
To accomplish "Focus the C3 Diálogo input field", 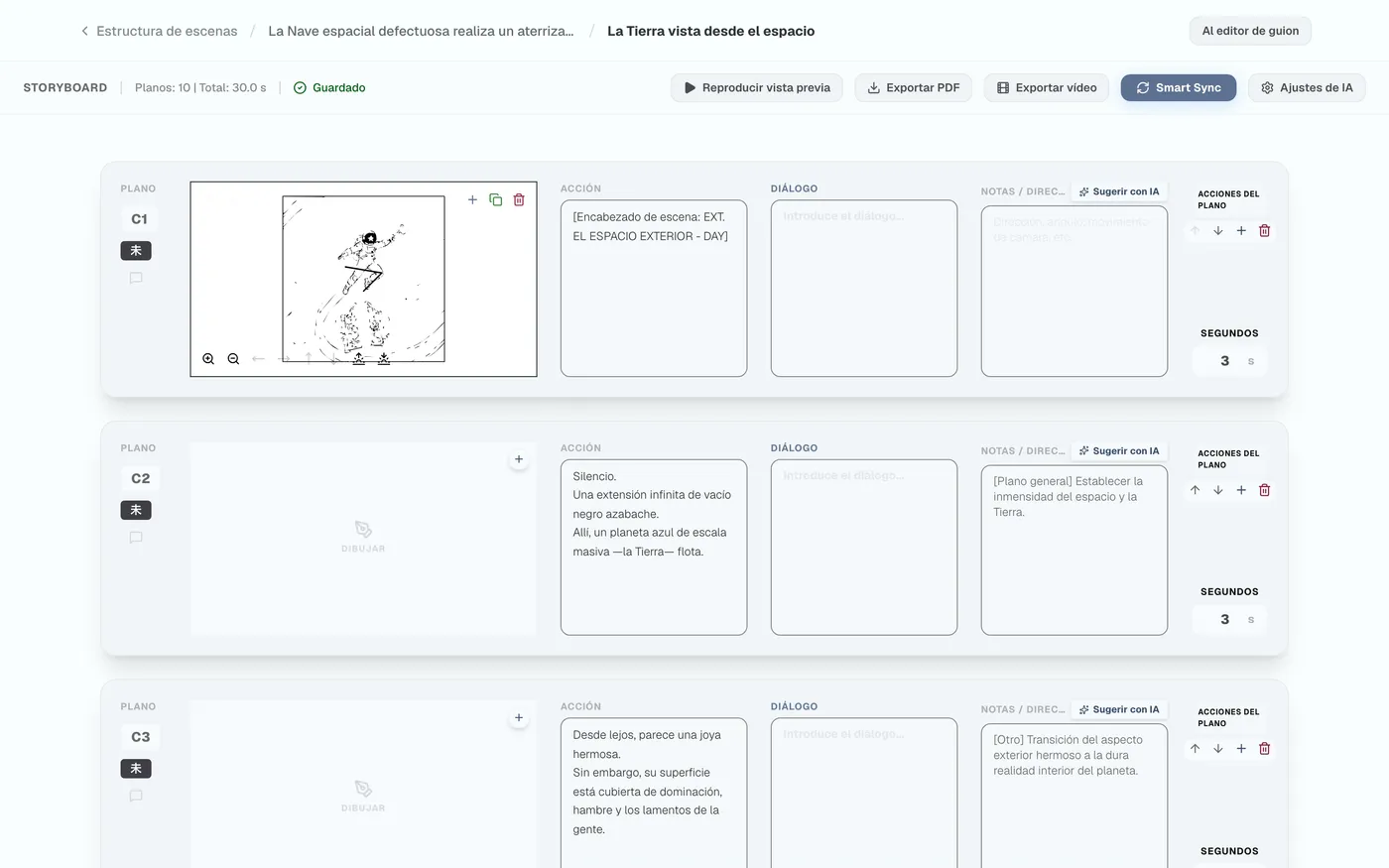I will [864, 794].
